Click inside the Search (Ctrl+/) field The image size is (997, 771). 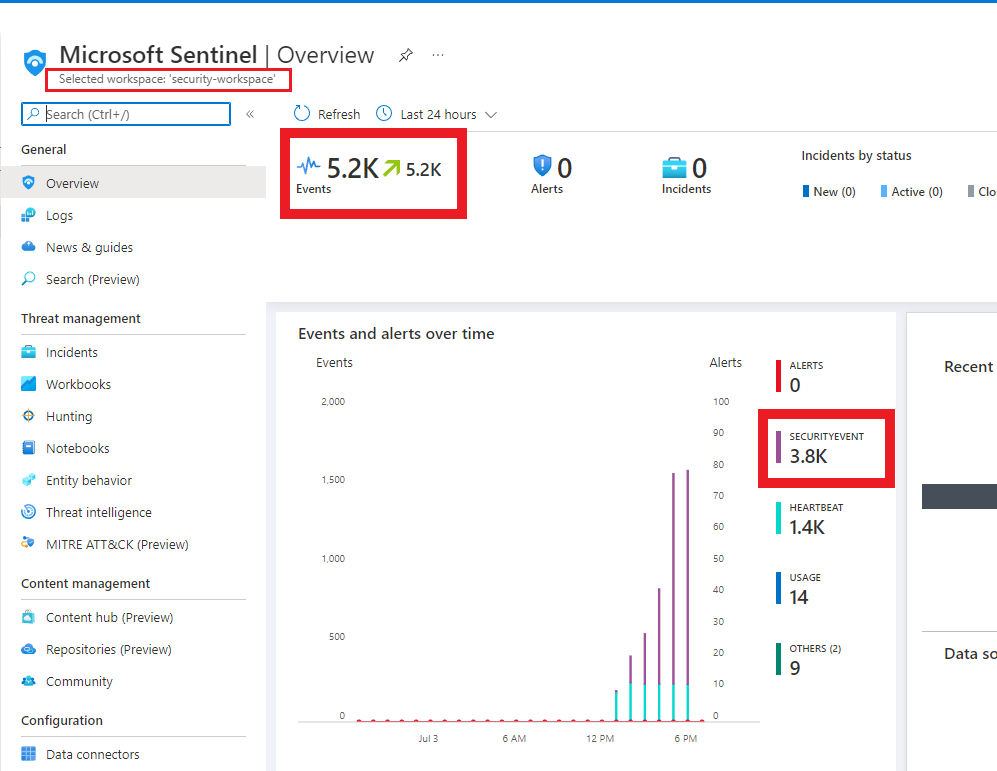point(125,114)
